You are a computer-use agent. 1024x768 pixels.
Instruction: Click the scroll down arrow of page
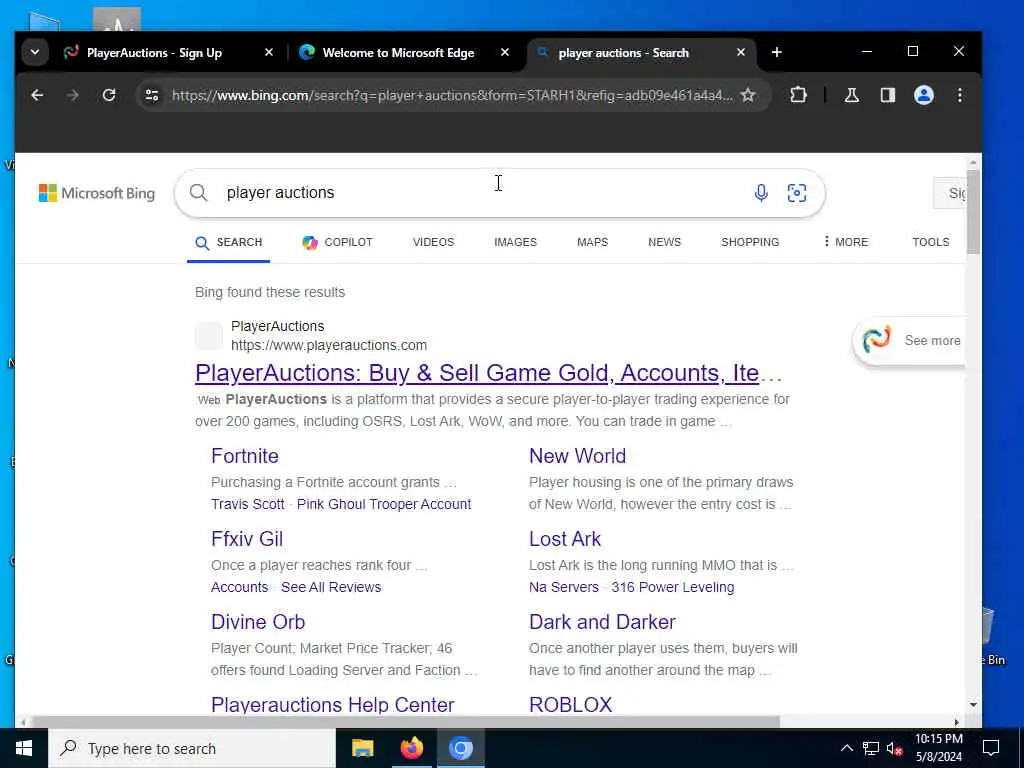[973, 705]
